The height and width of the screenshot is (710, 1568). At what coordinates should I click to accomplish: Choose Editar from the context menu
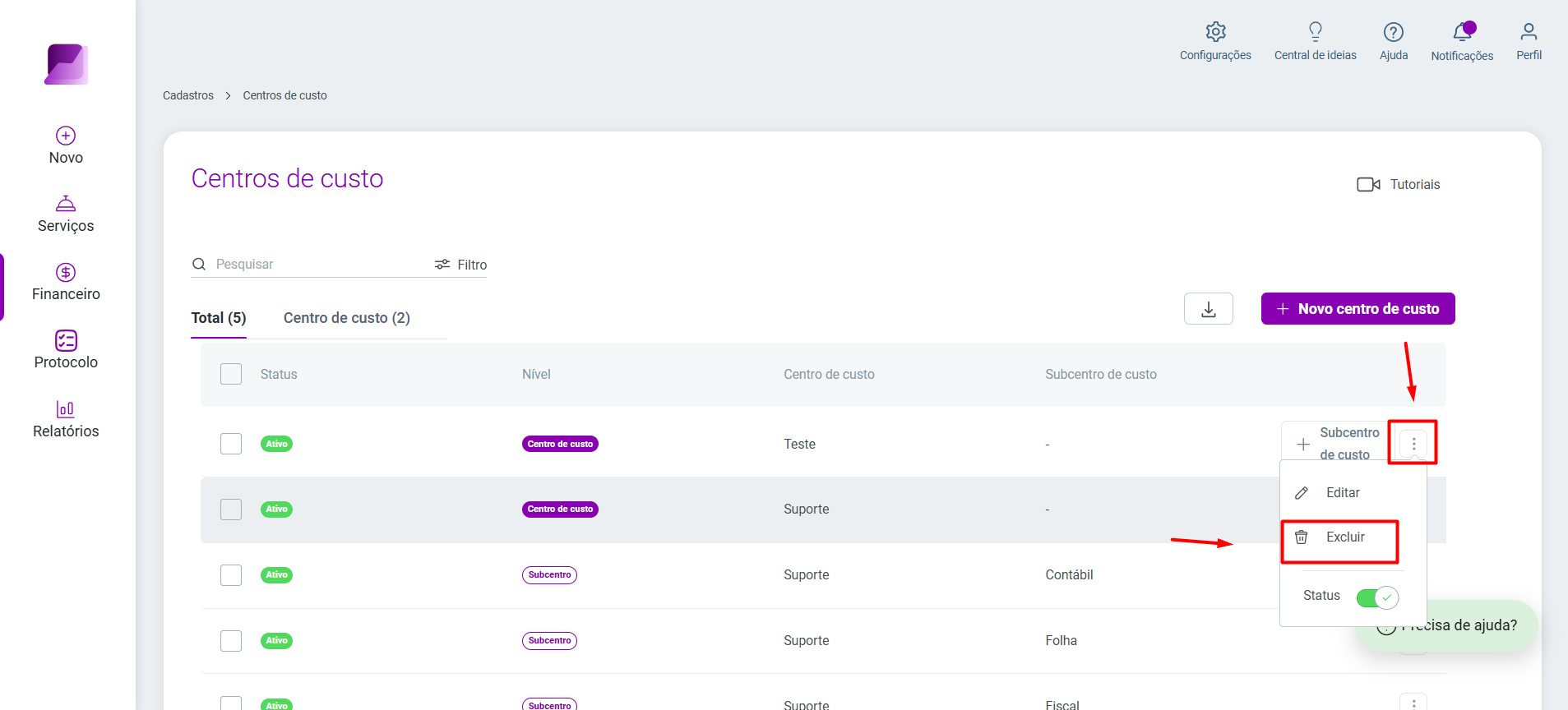pyautogui.click(x=1342, y=493)
